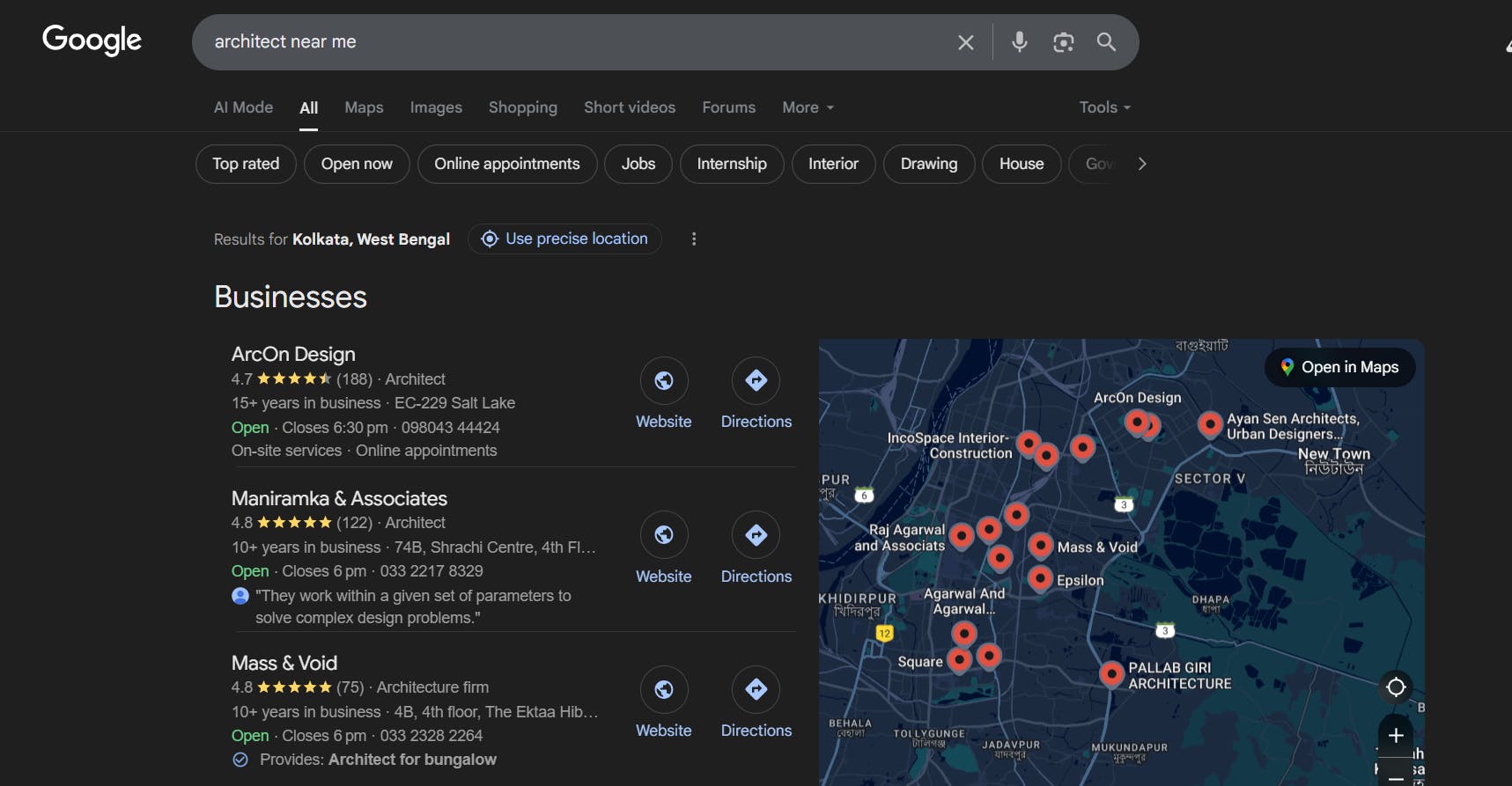
Task: Apply the Open now filter chip
Action: 357,164
